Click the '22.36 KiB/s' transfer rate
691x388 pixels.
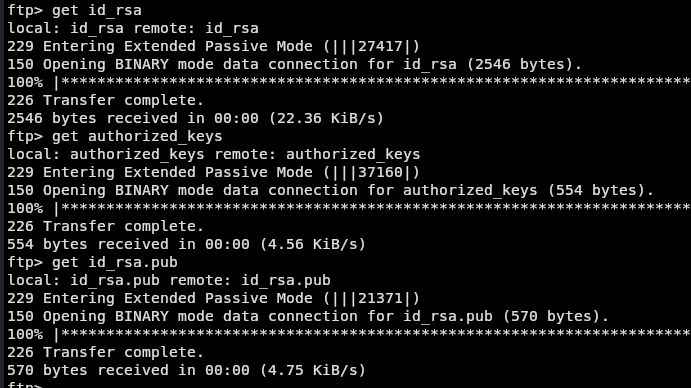[327, 118]
